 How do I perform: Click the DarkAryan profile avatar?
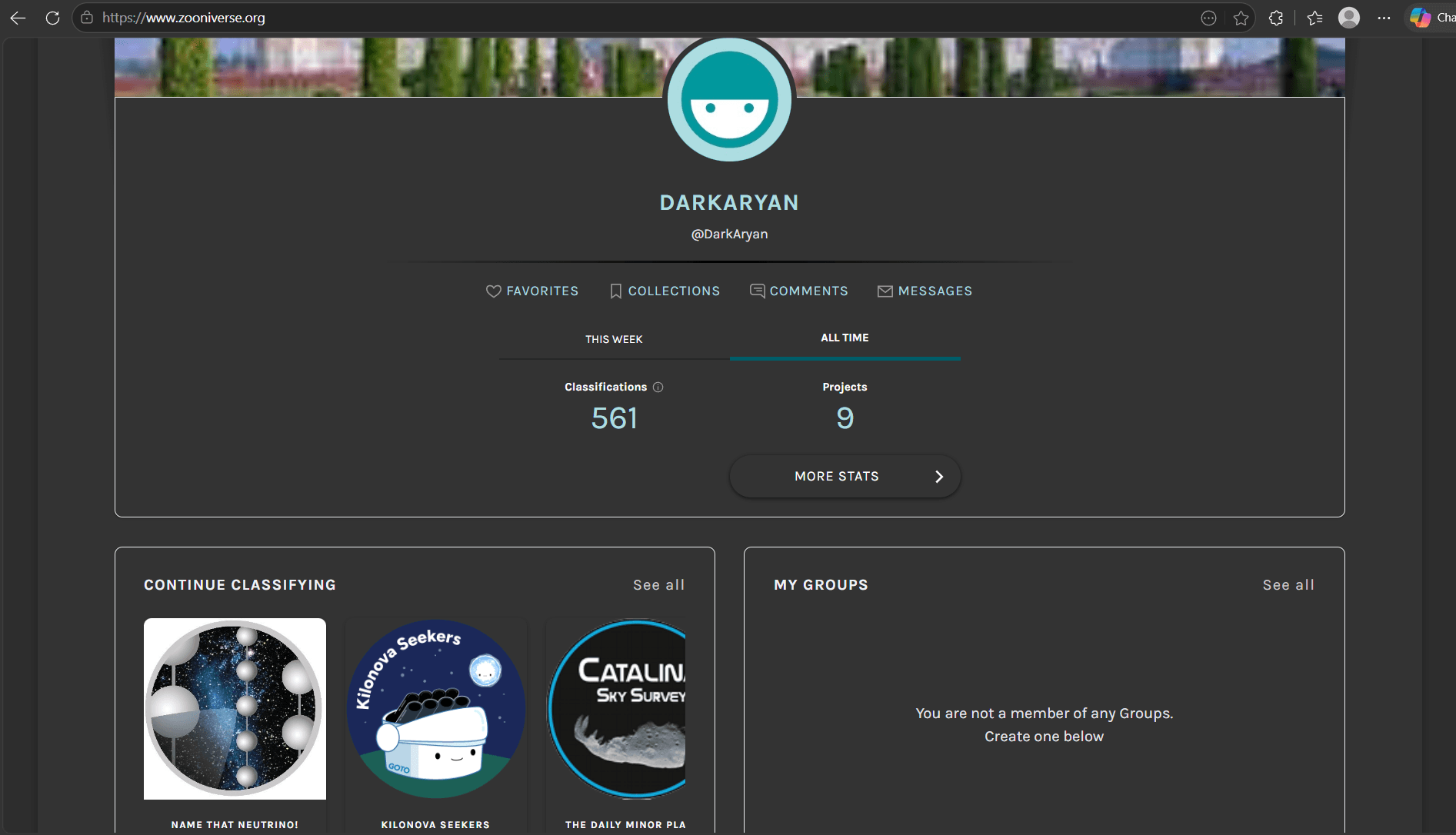click(x=729, y=99)
